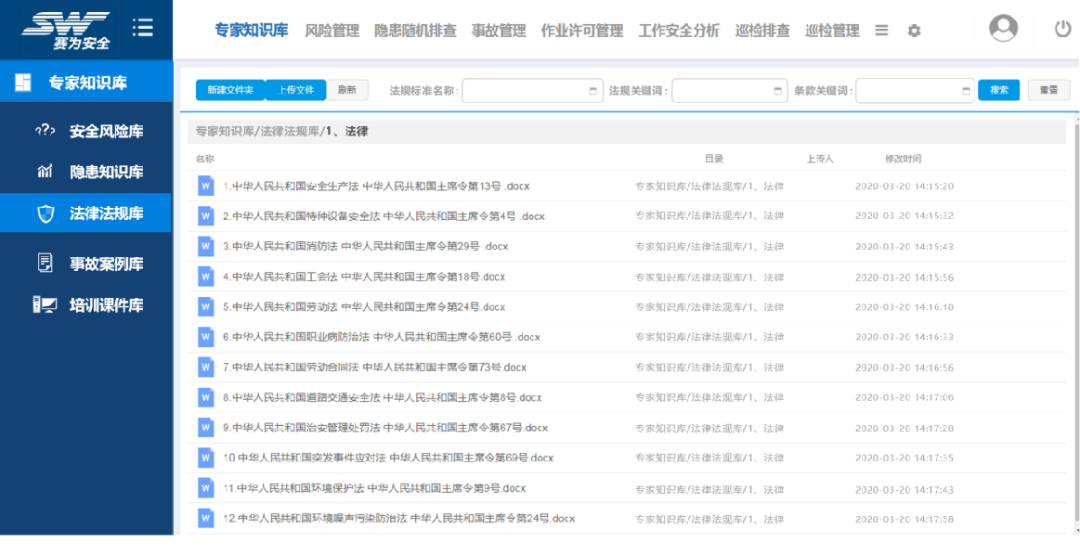The width and height of the screenshot is (1080, 555).
Task: Open the settings gear icon in top navigation
Action: tap(914, 31)
